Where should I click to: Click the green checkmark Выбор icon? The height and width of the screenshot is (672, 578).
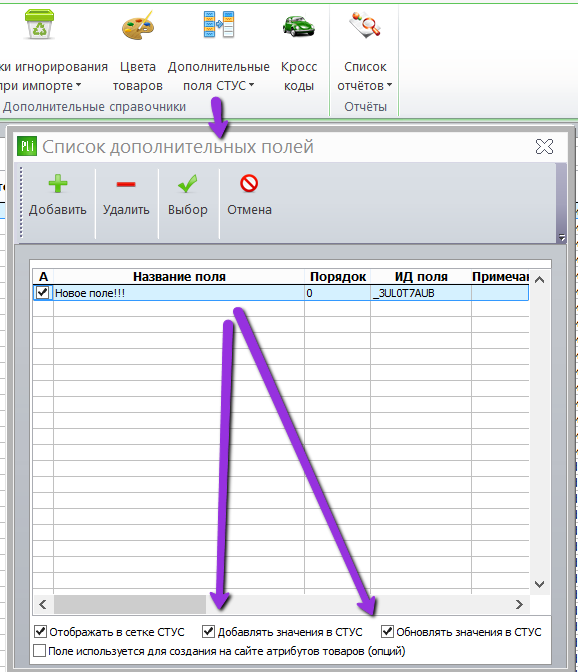coord(188,184)
